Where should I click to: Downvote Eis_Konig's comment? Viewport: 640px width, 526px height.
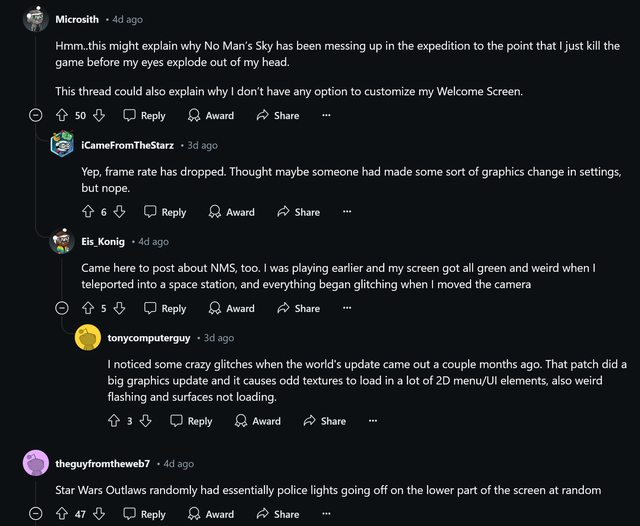coord(119,309)
